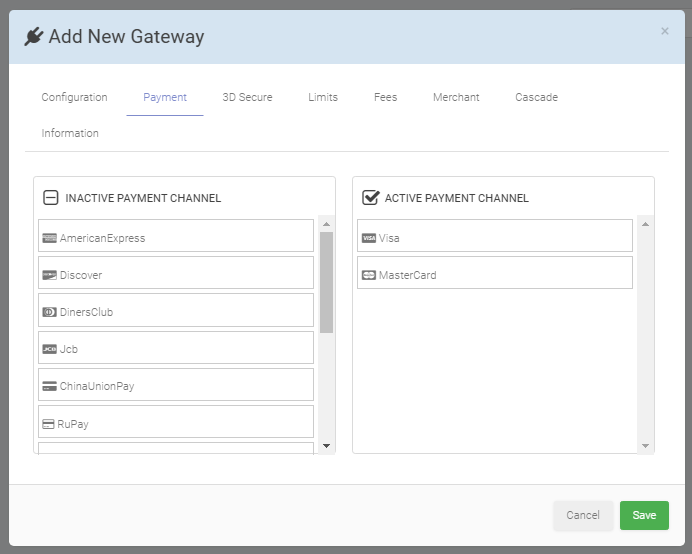692x554 pixels.
Task: Click the Visa card icon
Action: (x=369, y=238)
